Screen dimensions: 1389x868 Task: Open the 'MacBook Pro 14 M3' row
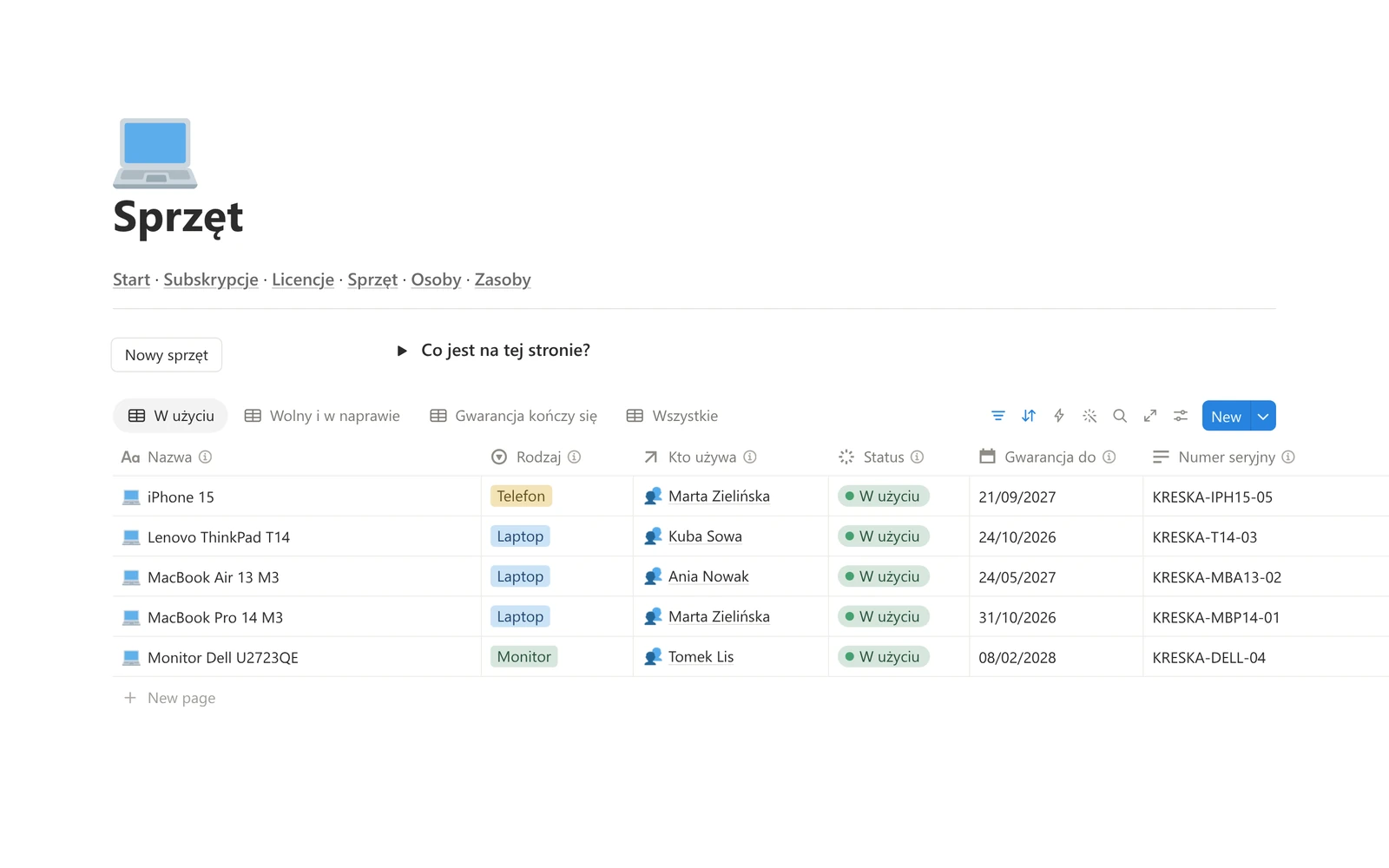point(215,617)
